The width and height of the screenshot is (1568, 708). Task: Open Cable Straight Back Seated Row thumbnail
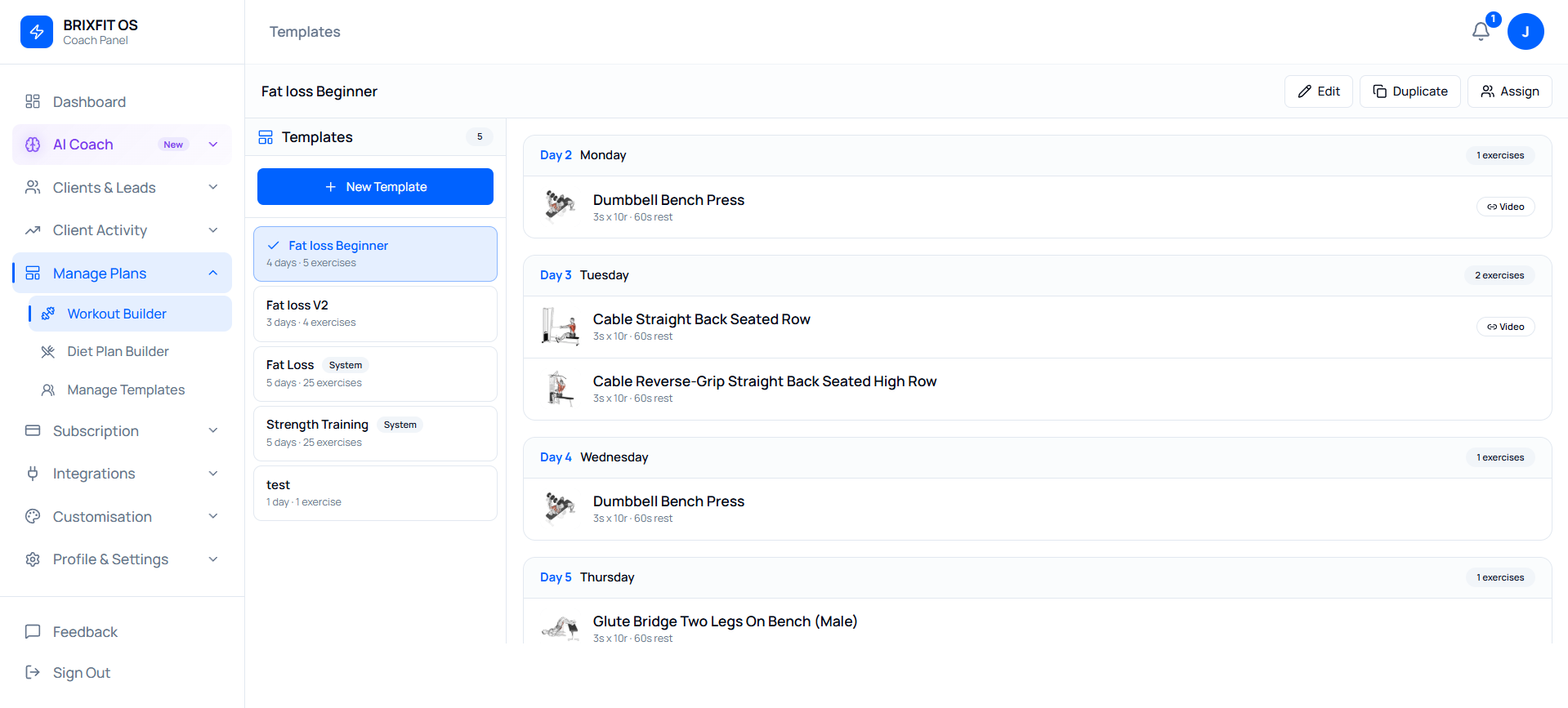560,327
